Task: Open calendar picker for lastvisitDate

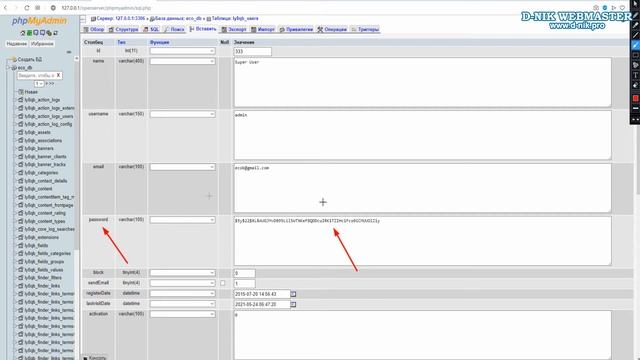Action: pyautogui.click(x=293, y=304)
